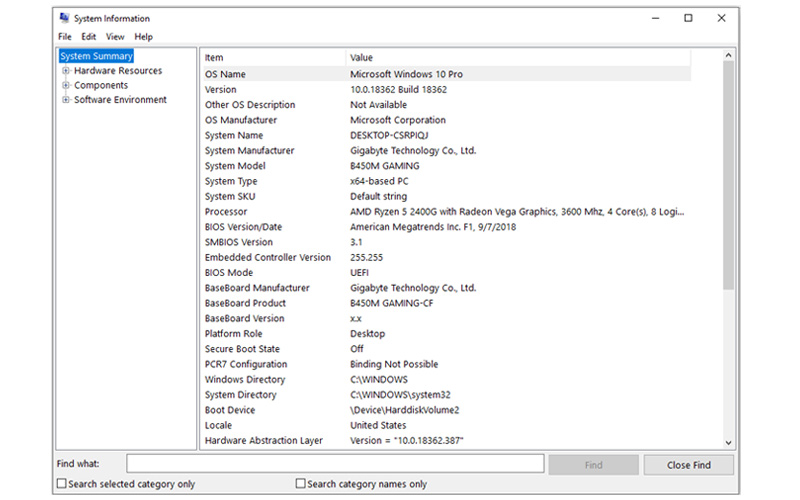Click the Find button
Screen dimensions: 800x500
[593, 465]
